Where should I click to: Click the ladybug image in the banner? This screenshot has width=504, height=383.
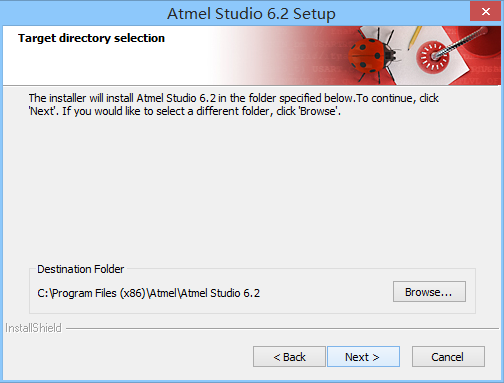point(373,55)
